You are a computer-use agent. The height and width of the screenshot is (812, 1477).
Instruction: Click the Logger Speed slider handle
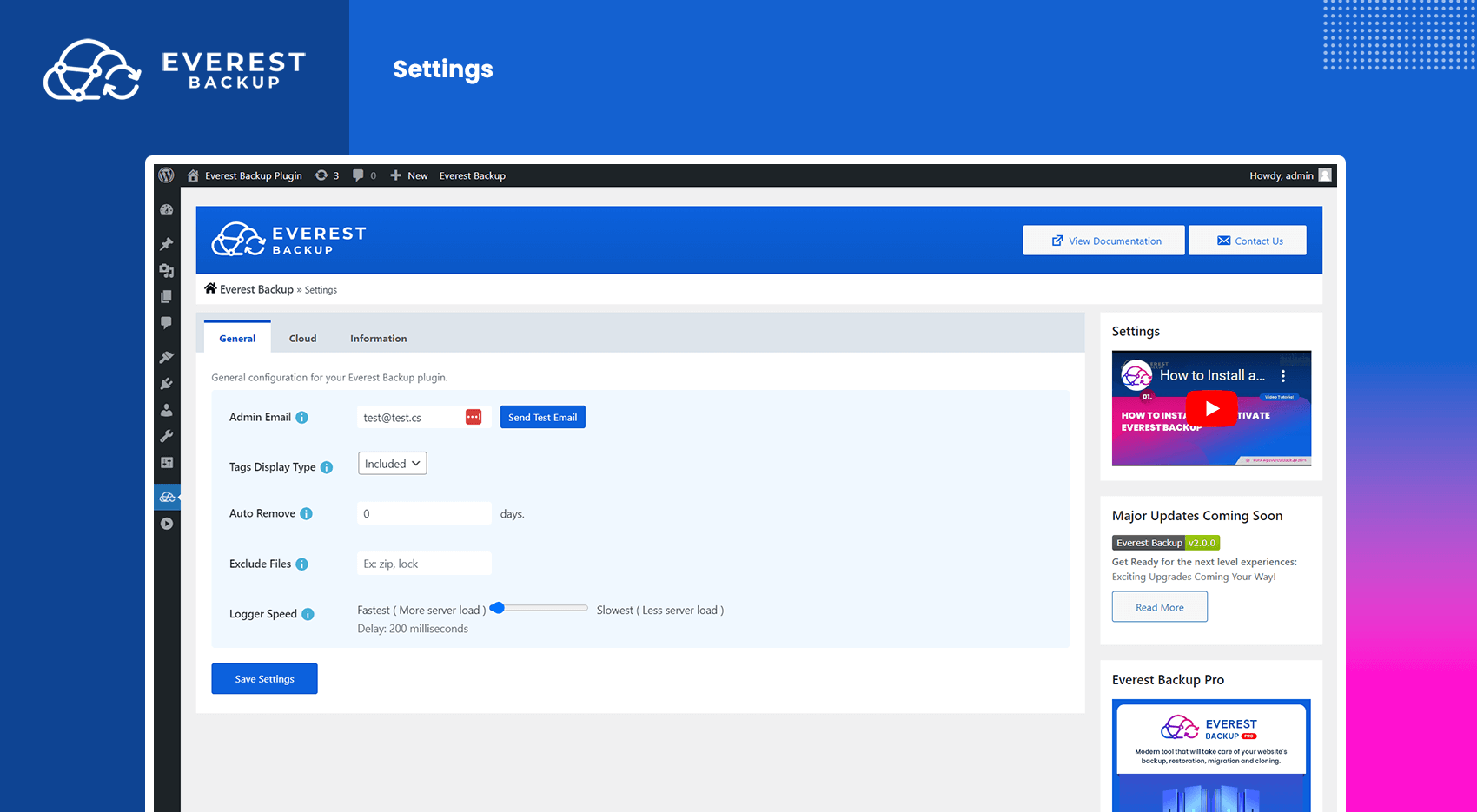click(497, 608)
